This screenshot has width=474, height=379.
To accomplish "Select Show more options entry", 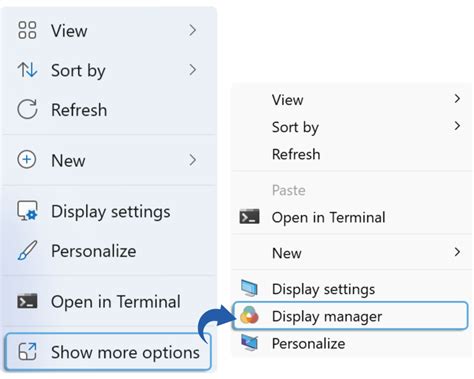I will coord(108,352).
